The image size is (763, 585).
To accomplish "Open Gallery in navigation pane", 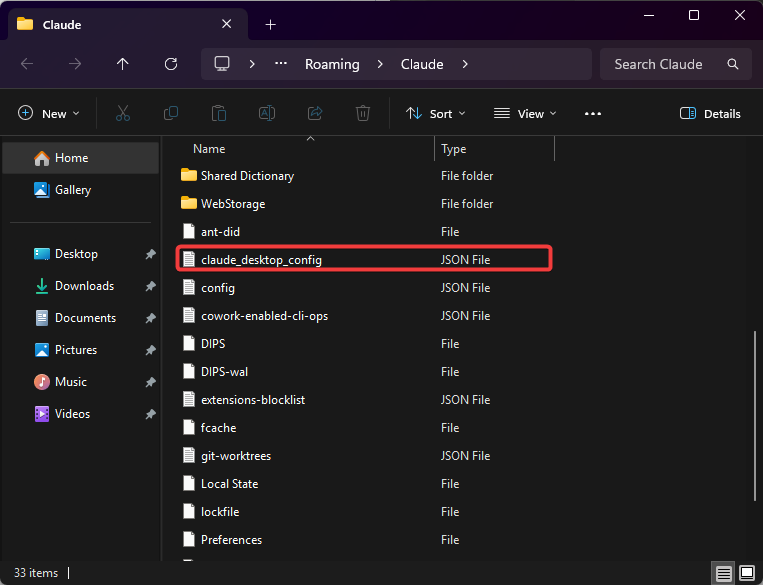I will 81,190.
